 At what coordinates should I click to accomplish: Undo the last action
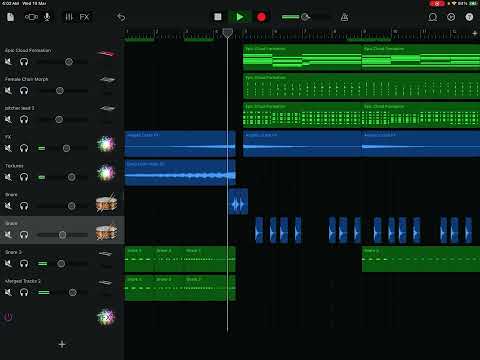tap(121, 17)
